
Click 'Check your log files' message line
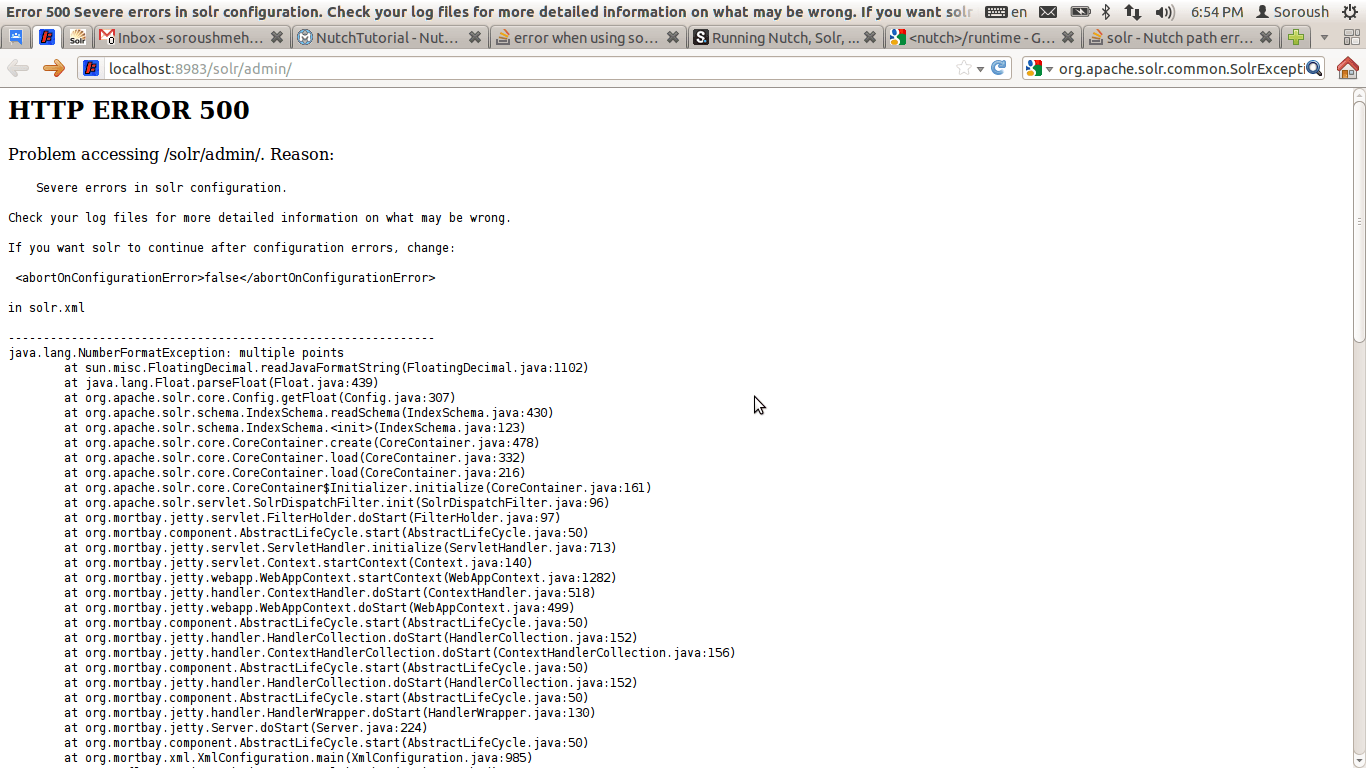coord(260,218)
